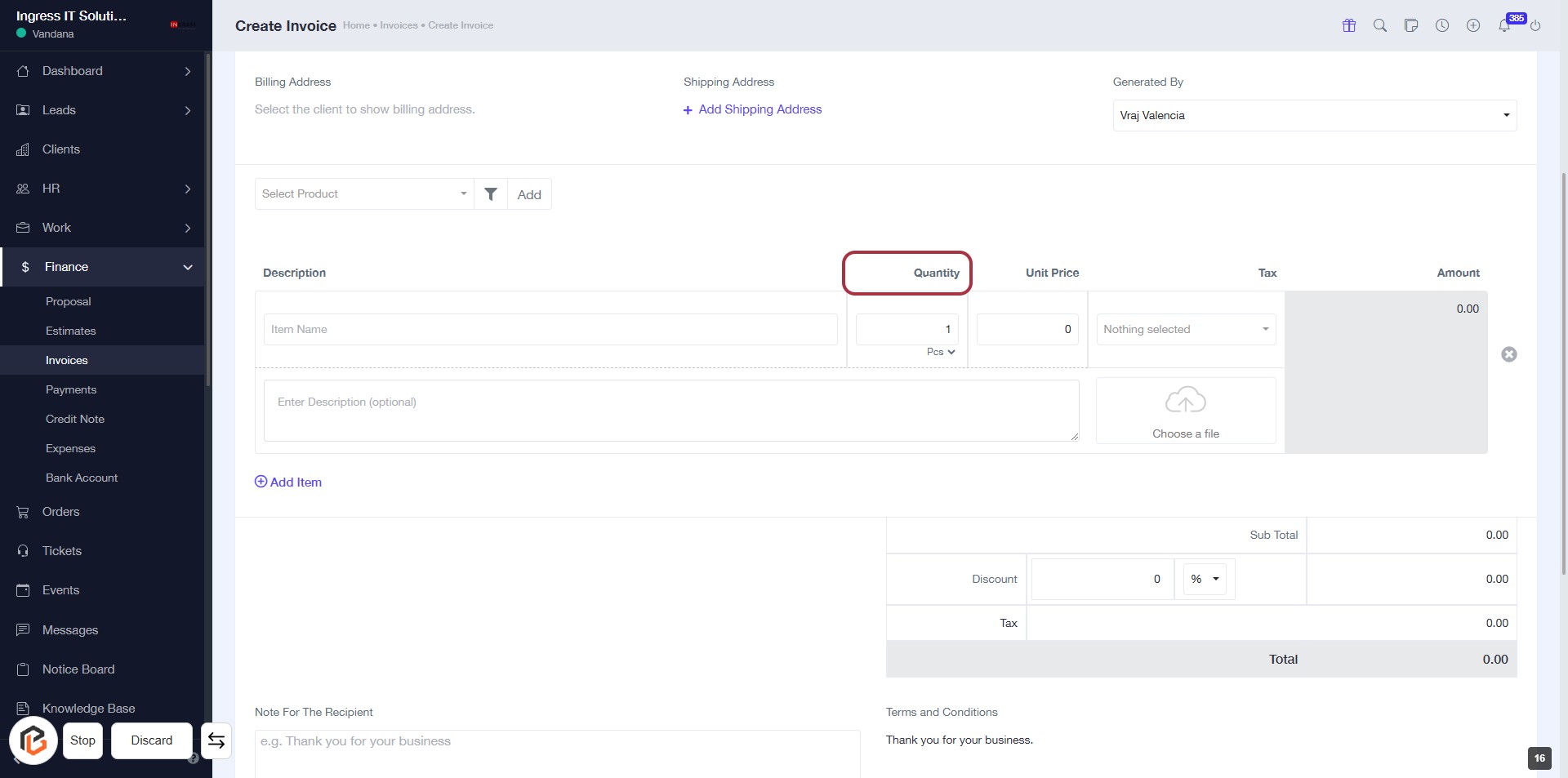Open notifications bell with 385 badge

[x=1504, y=25]
